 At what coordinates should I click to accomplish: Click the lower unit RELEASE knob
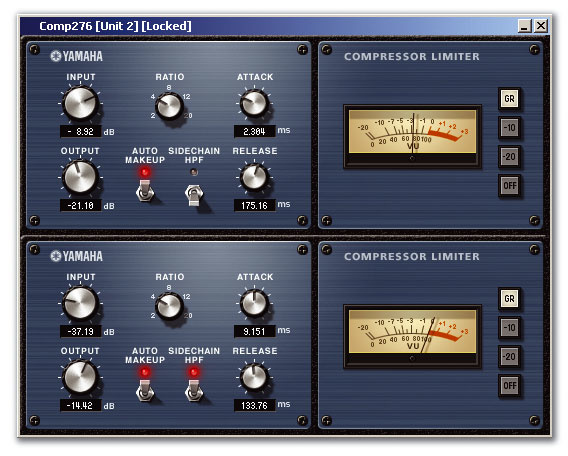[x=255, y=377]
